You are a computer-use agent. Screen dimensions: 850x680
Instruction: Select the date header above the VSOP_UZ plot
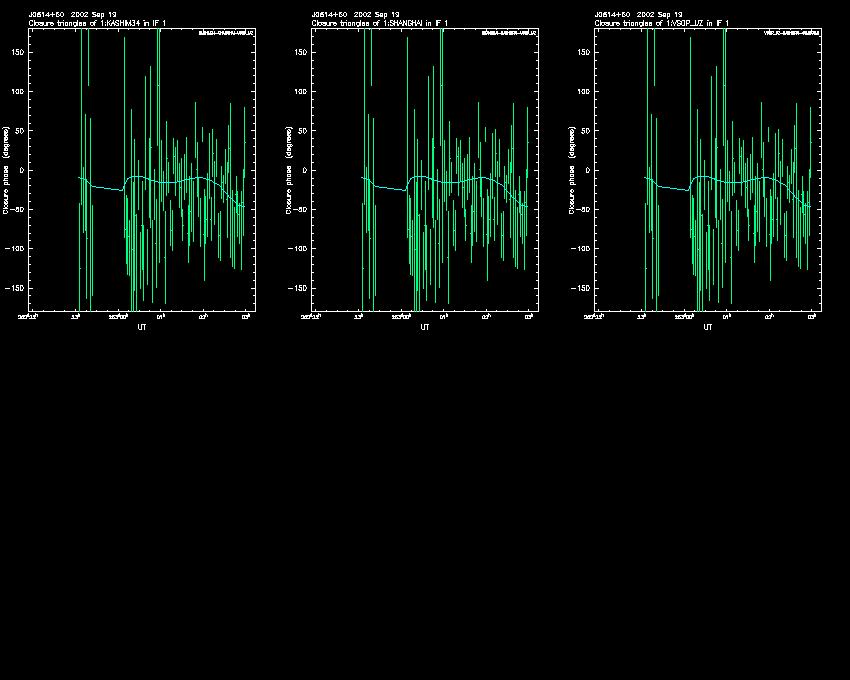(x=639, y=15)
